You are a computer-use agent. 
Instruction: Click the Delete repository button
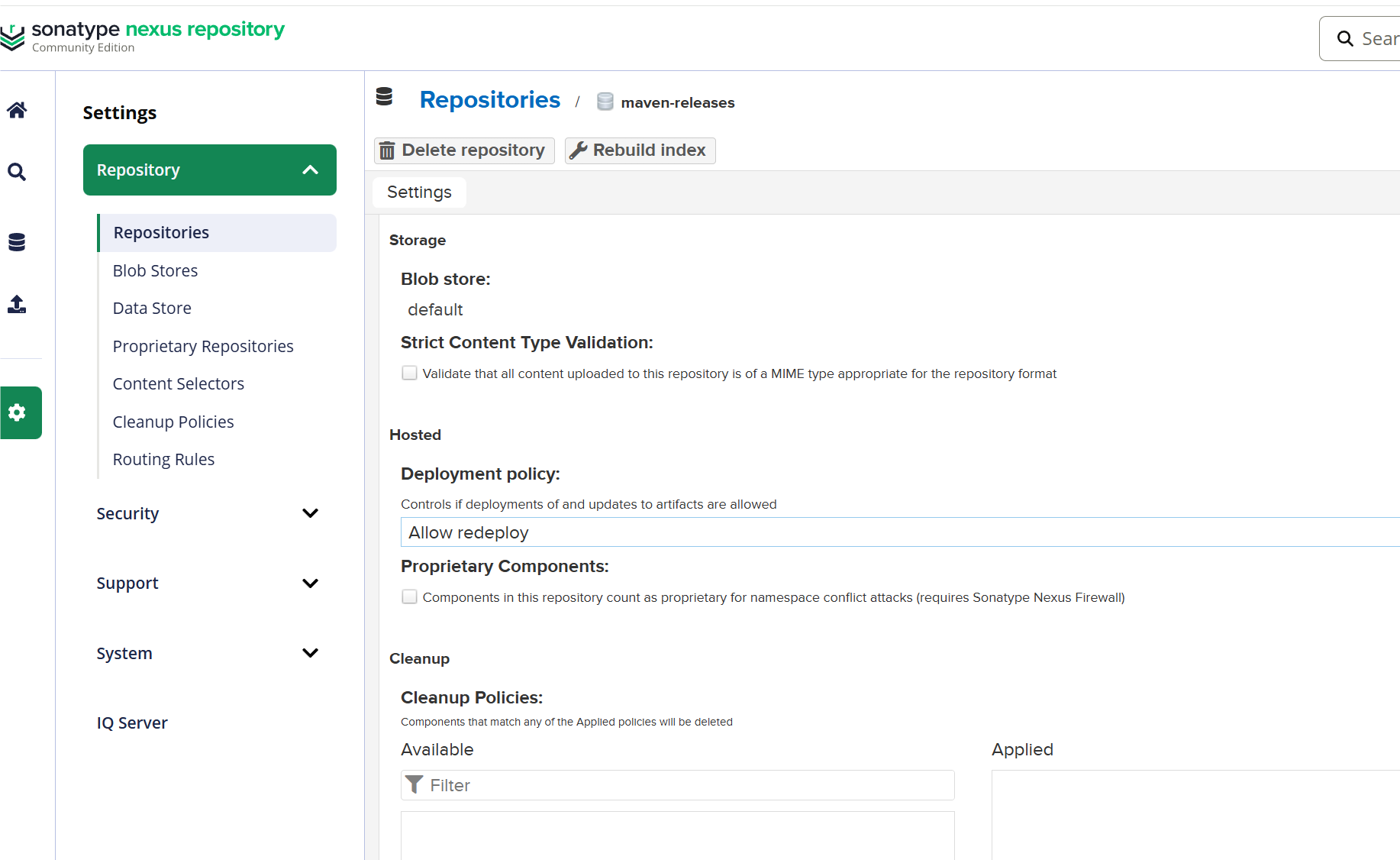(464, 150)
